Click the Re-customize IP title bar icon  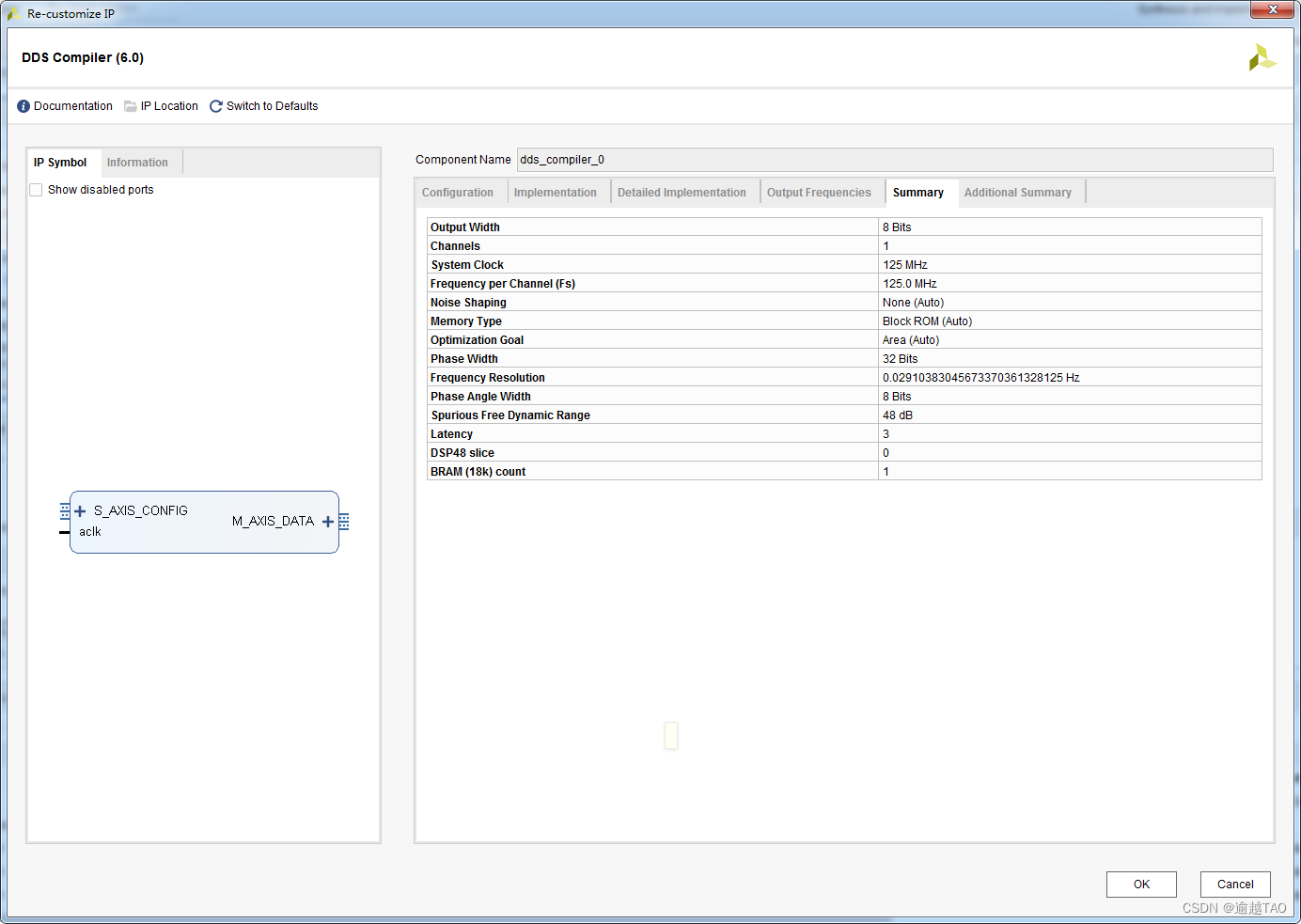coord(14,13)
